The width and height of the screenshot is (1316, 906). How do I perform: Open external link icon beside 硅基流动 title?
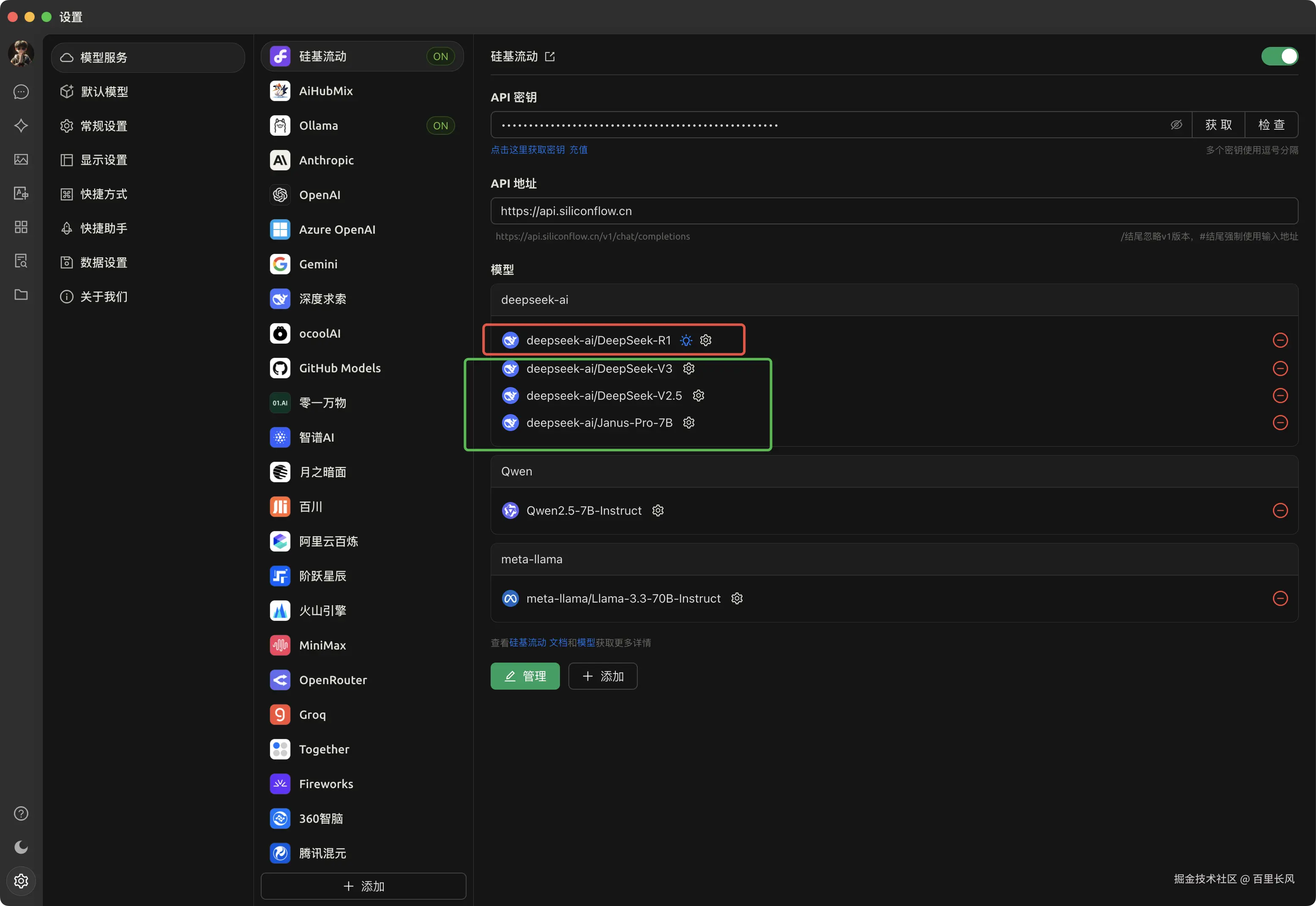(x=549, y=57)
